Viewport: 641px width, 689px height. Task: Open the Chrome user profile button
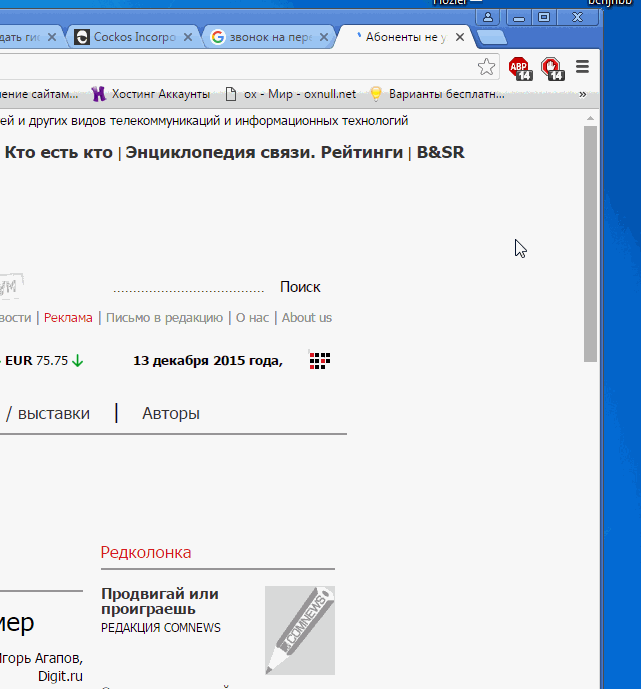[488, 17]
